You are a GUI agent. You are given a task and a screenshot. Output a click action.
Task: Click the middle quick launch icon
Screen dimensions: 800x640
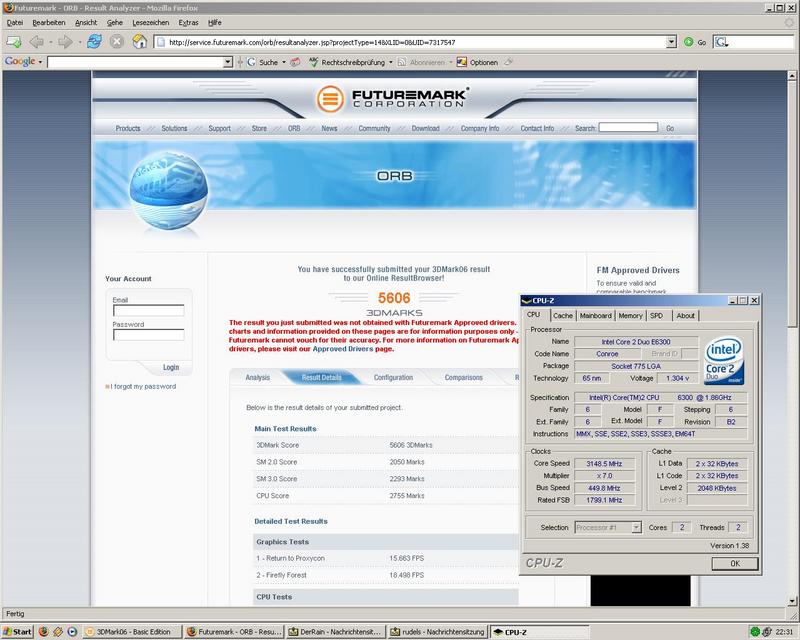pos(58,632)
